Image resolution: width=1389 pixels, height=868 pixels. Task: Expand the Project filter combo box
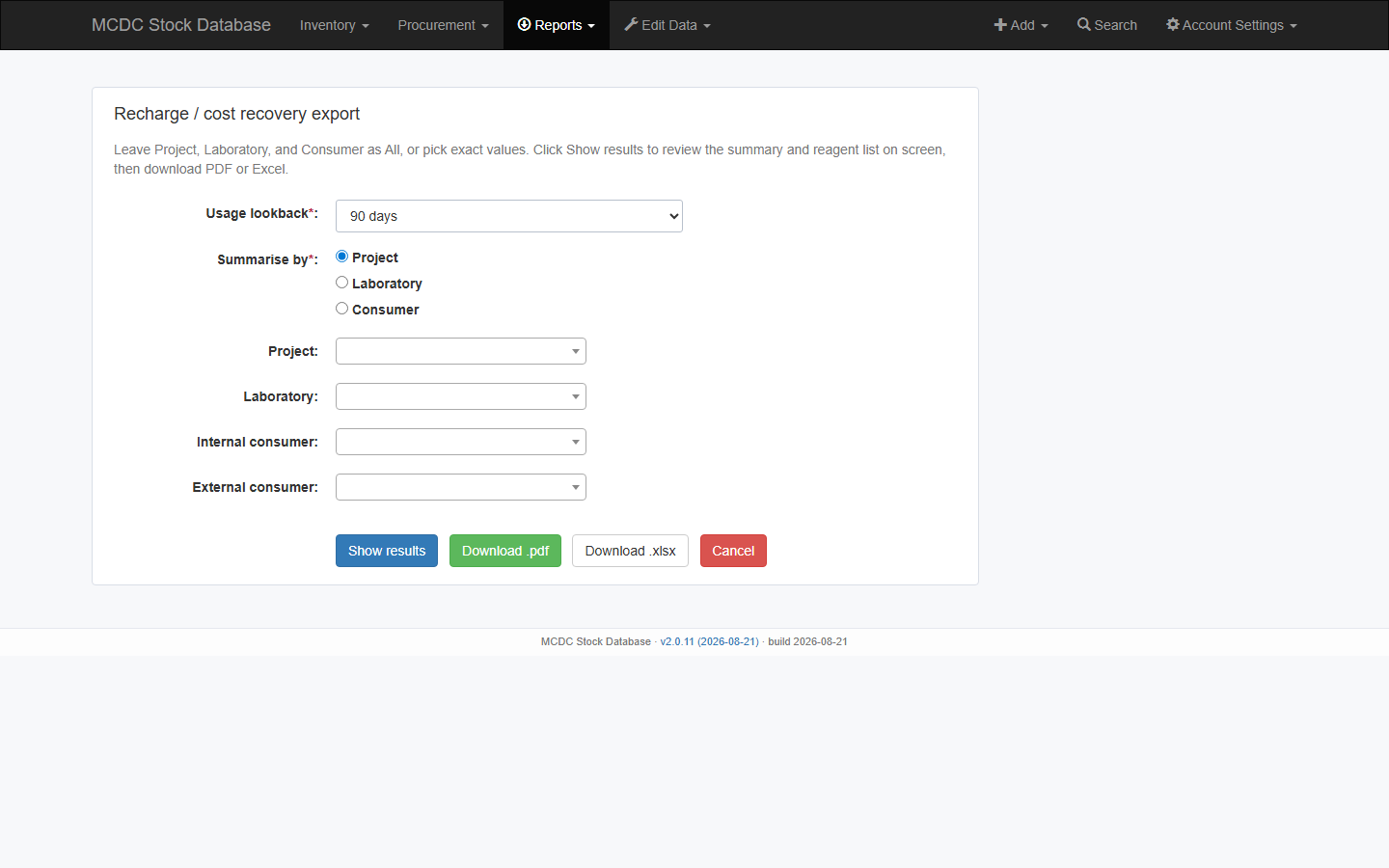tap(461, 351)
